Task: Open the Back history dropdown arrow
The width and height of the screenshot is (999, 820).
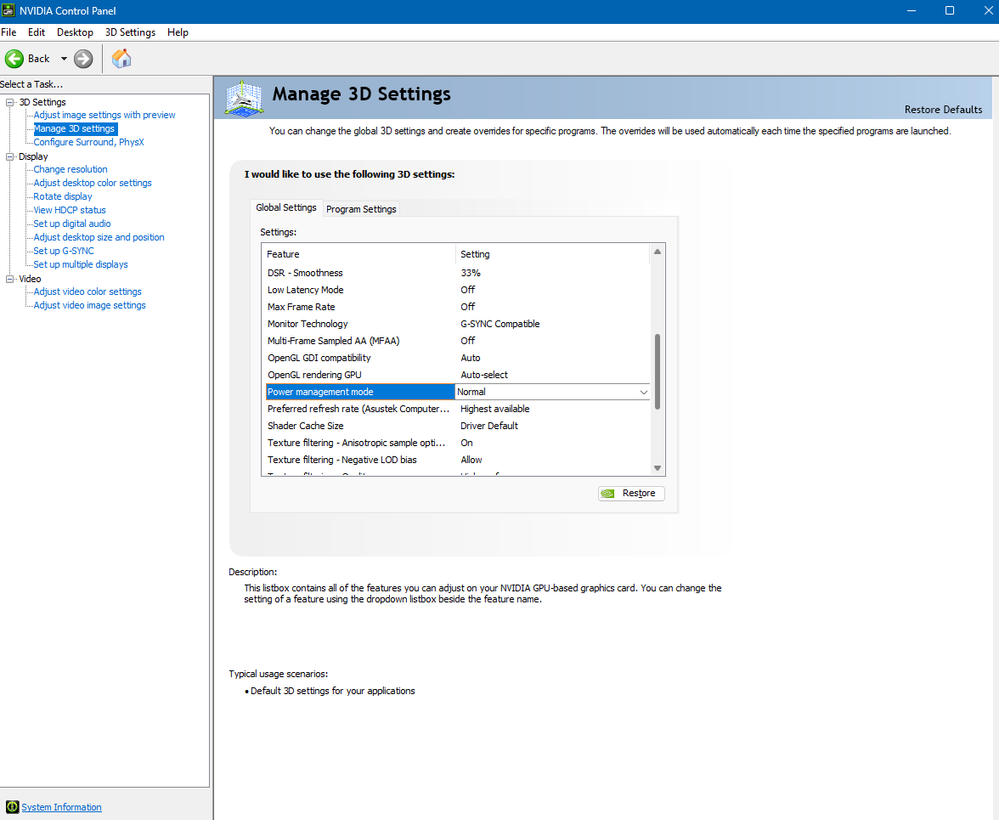Action: click(x=64, y=59)
